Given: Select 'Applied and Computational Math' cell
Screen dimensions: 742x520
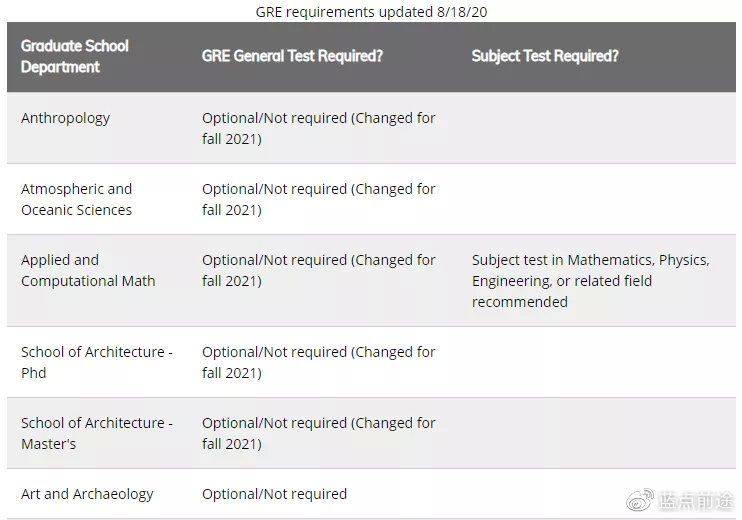Looking at the screenshot, I should point(88,270).
